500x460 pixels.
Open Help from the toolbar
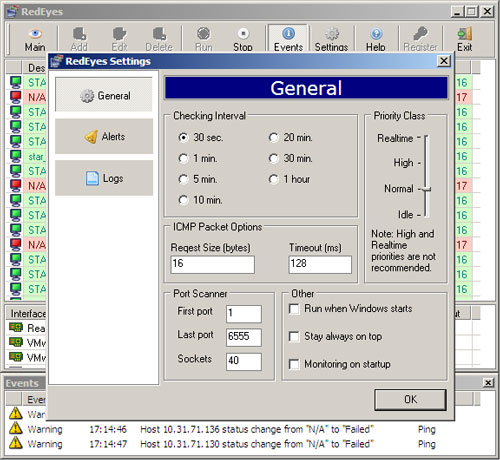376,39
